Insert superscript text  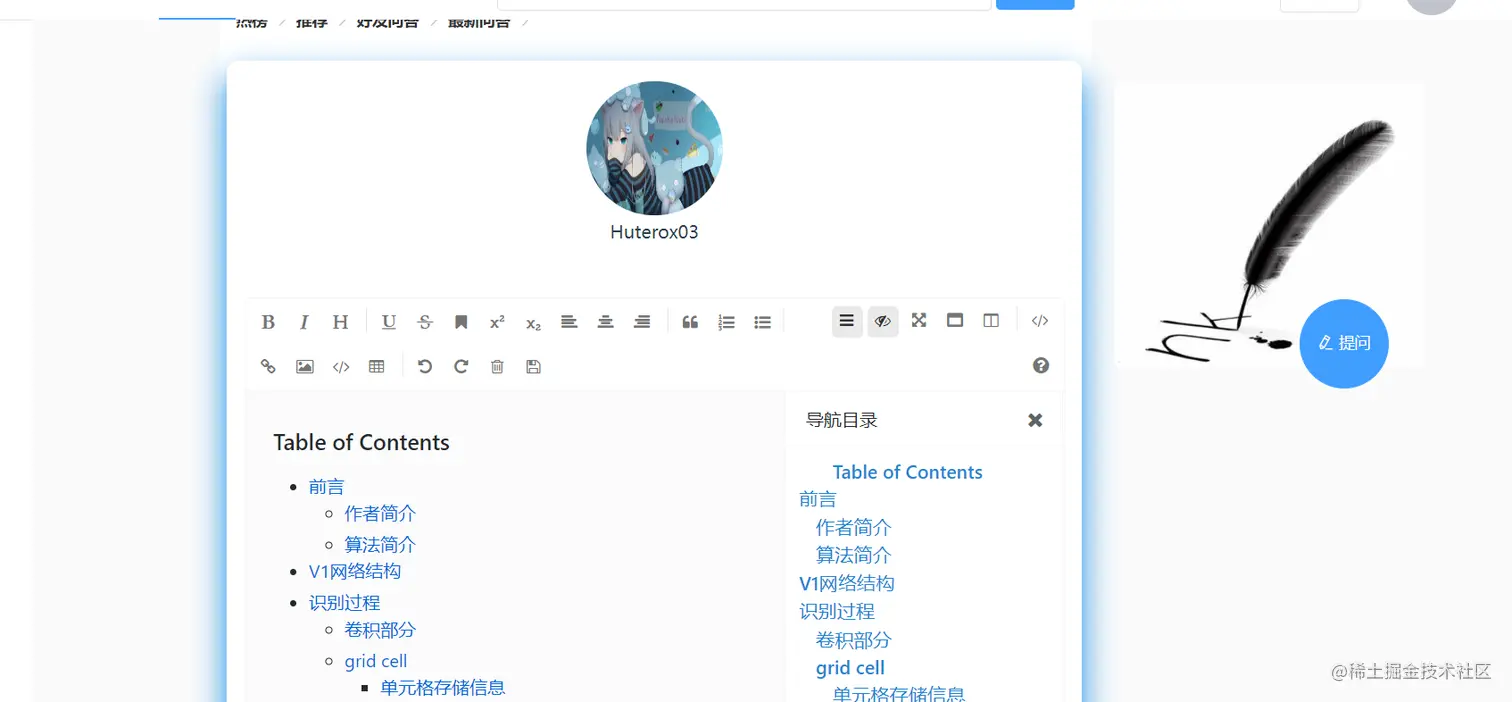(x=496, y=321)
